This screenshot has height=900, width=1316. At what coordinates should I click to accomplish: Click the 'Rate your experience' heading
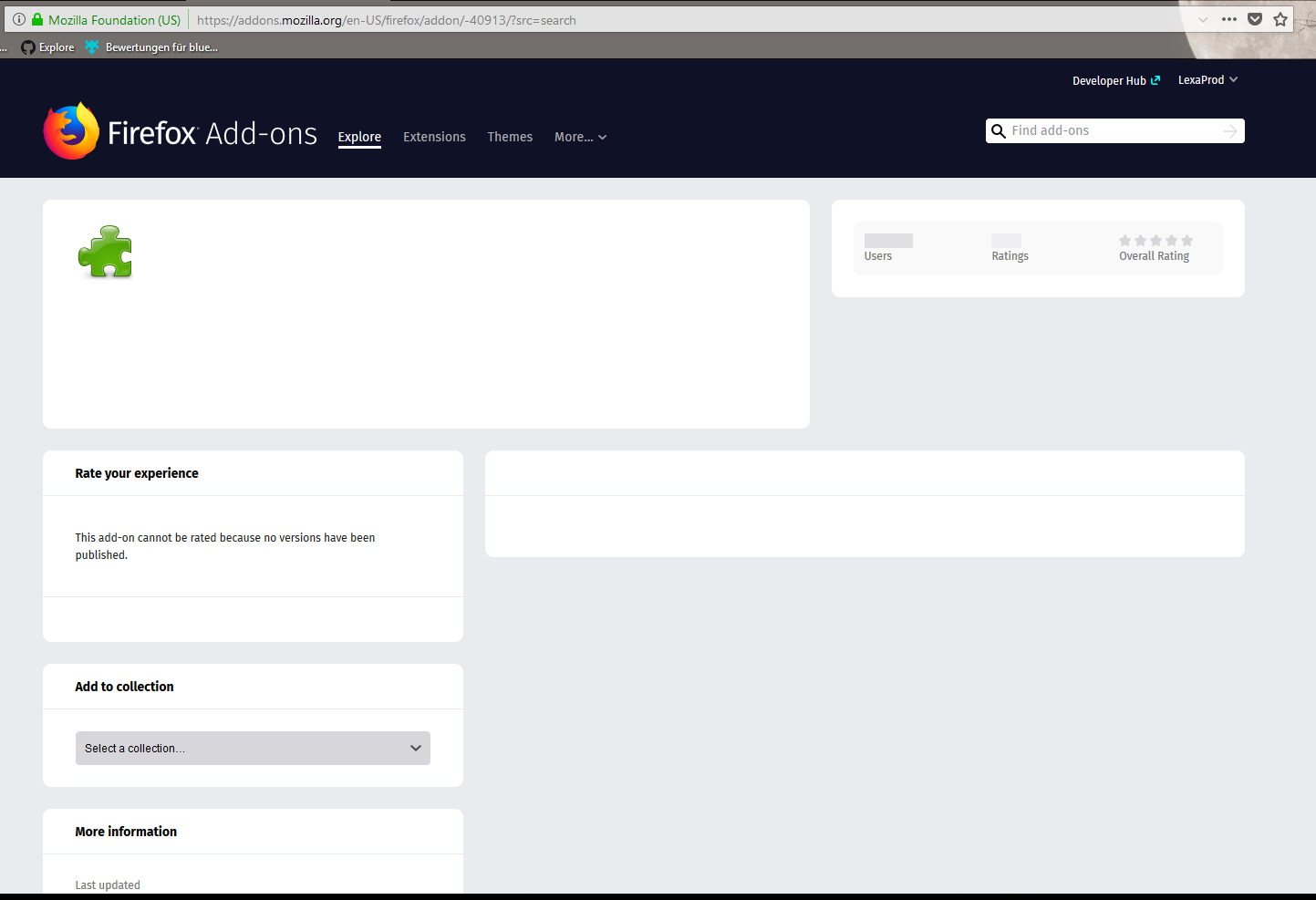pyautogui.click(x=137, y=473)
